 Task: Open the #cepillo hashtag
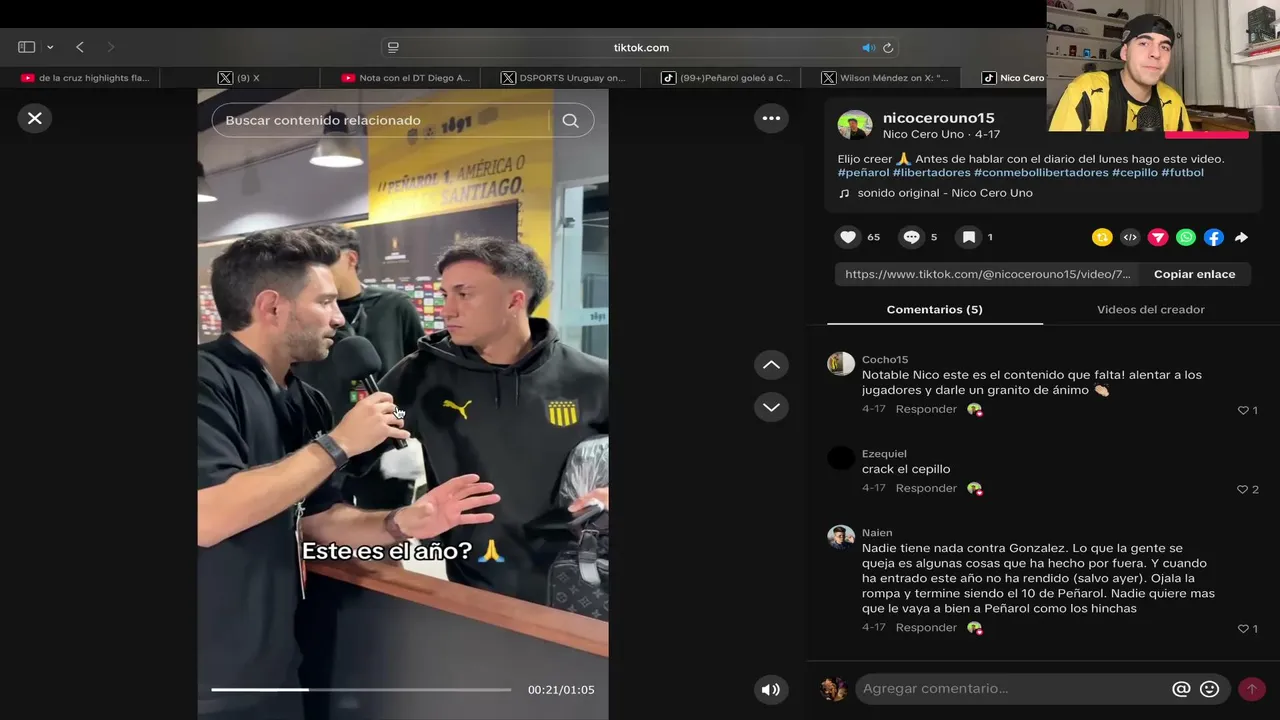[x=1135, y=172]
